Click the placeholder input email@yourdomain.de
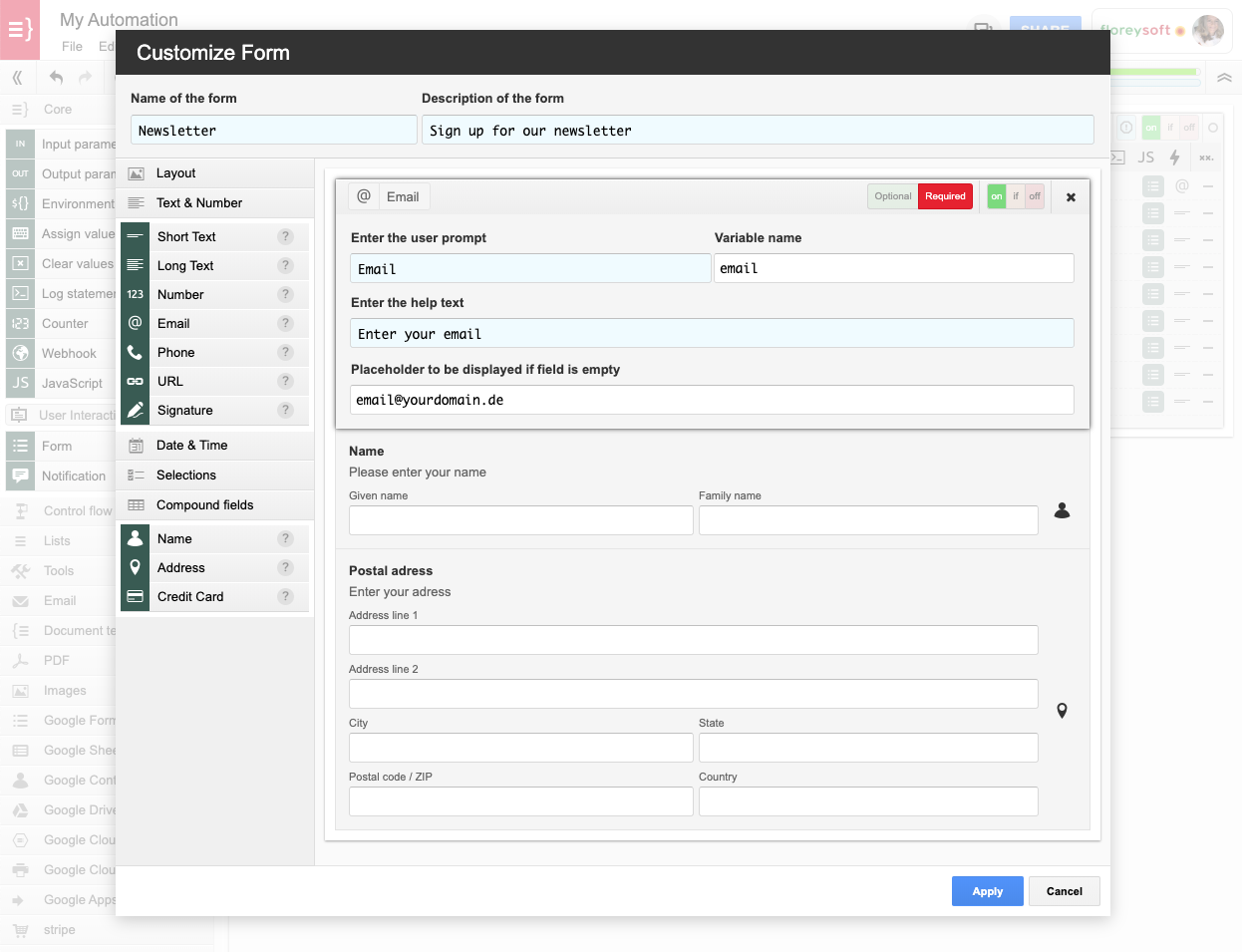The image size is (1242, 952). click(x=712, y=400)
